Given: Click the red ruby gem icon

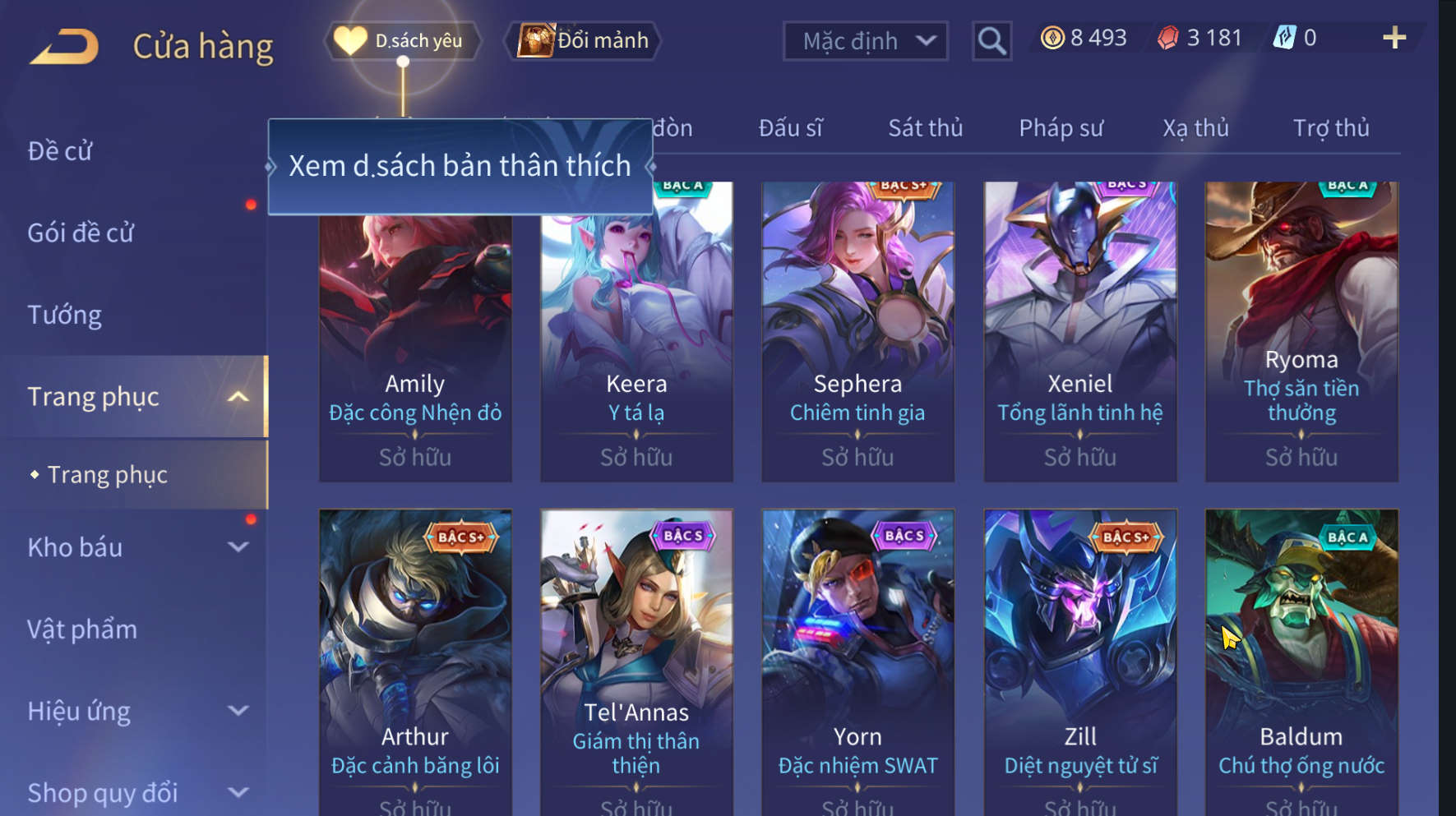Looking at the screenshot, I should tap(1168, 38).
